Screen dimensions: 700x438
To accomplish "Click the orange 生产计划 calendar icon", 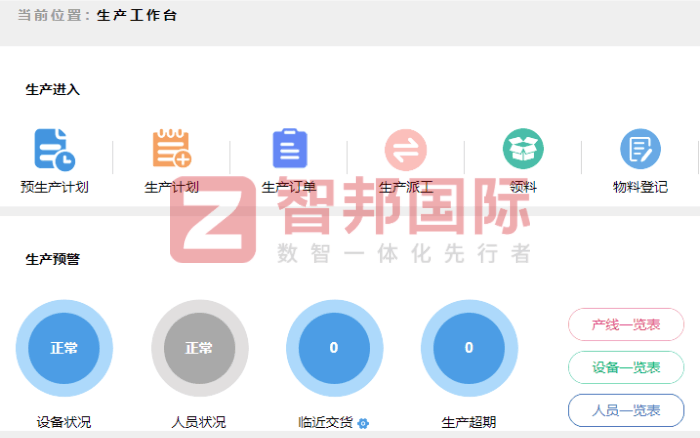I will [171, 149].
